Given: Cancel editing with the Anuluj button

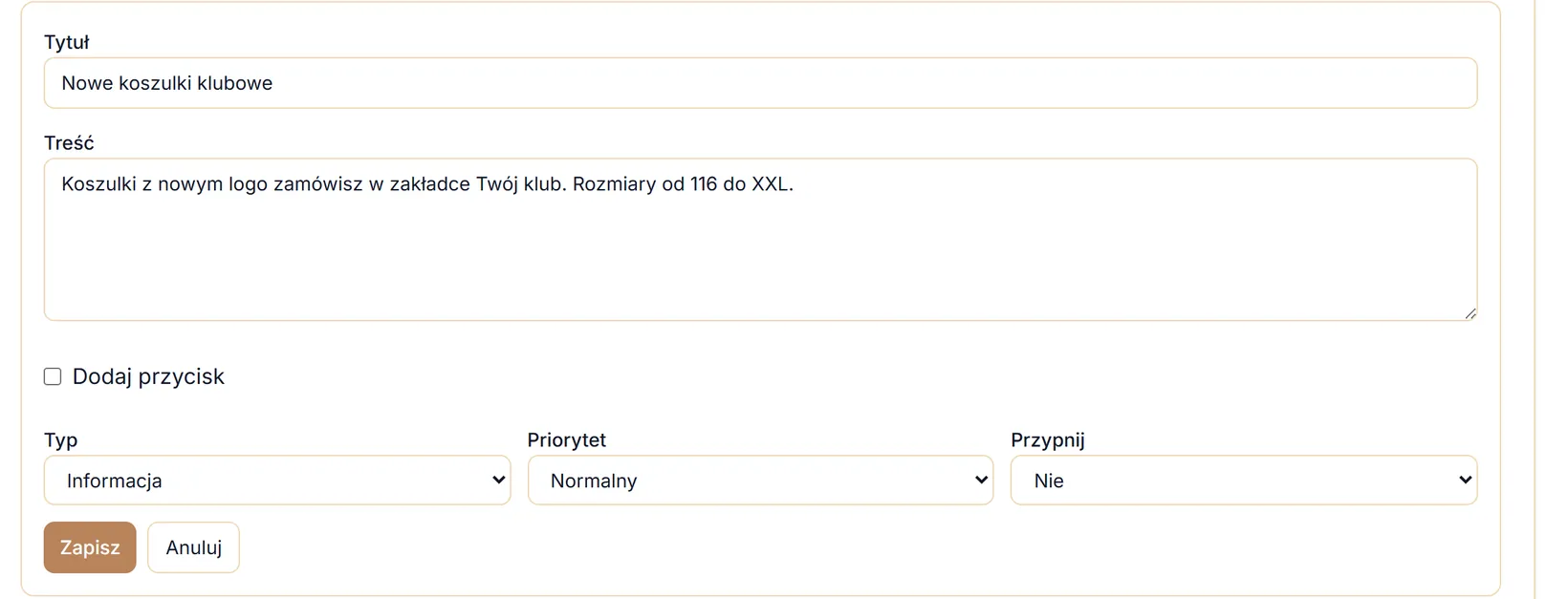Looking at the screenshot, I should (x=193, y=547).
